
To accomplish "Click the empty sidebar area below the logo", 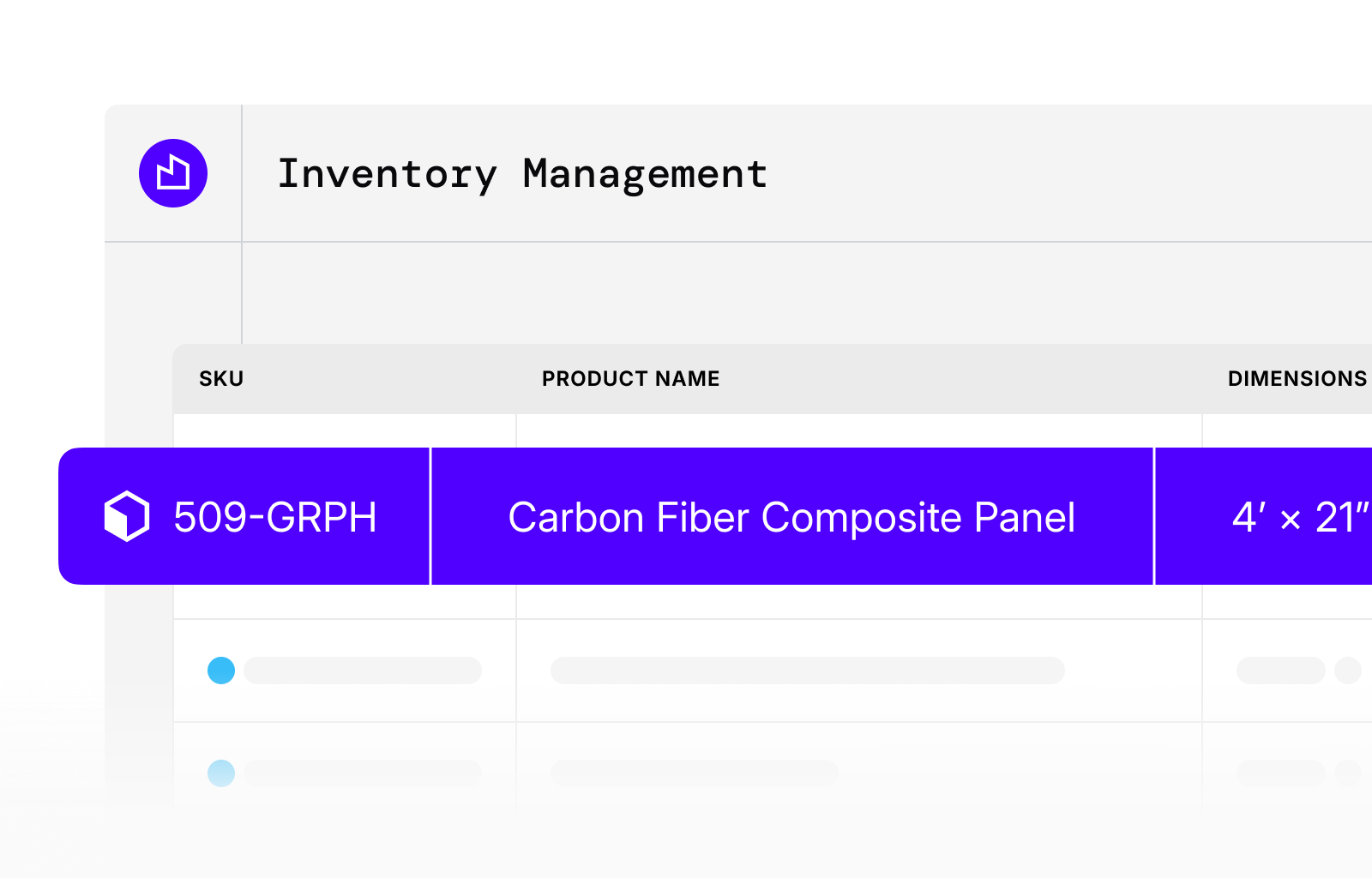I will point(173,292).
